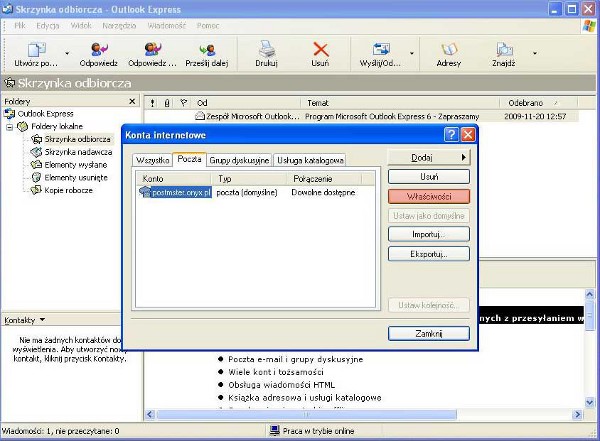Image resolution: width=600 pixels, height=441 pixels.
Task: Click the Konto column header
Action: tap(174, 179)
